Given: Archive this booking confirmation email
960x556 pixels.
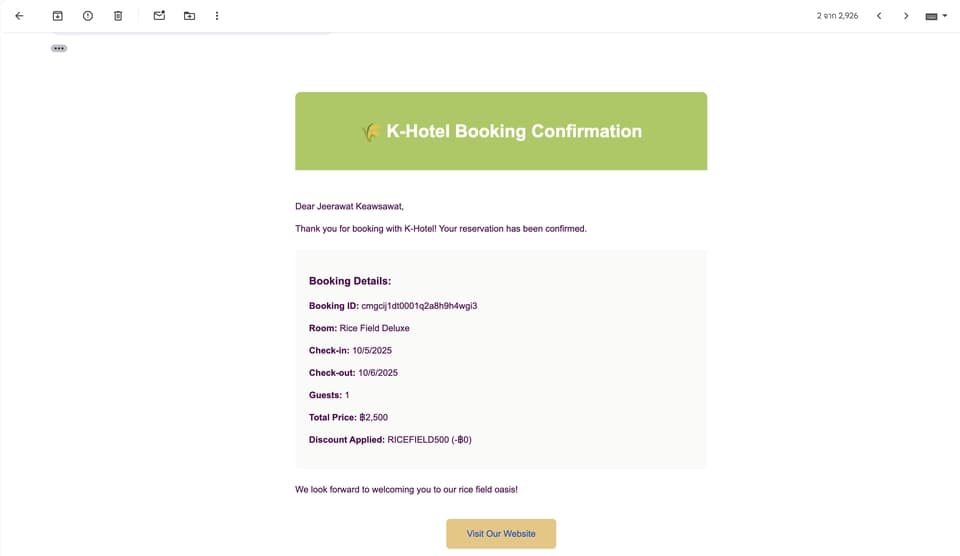Looking at the screenshot, I should [58, 16].
